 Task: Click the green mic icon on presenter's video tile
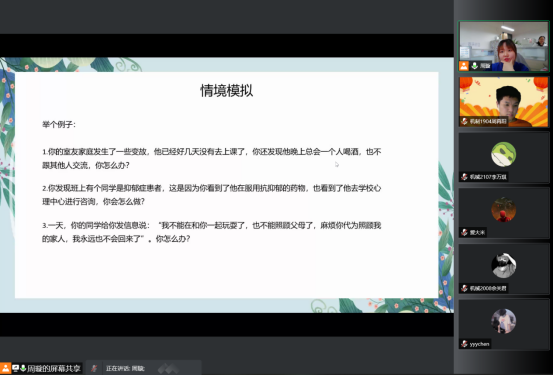click(475, 66)
